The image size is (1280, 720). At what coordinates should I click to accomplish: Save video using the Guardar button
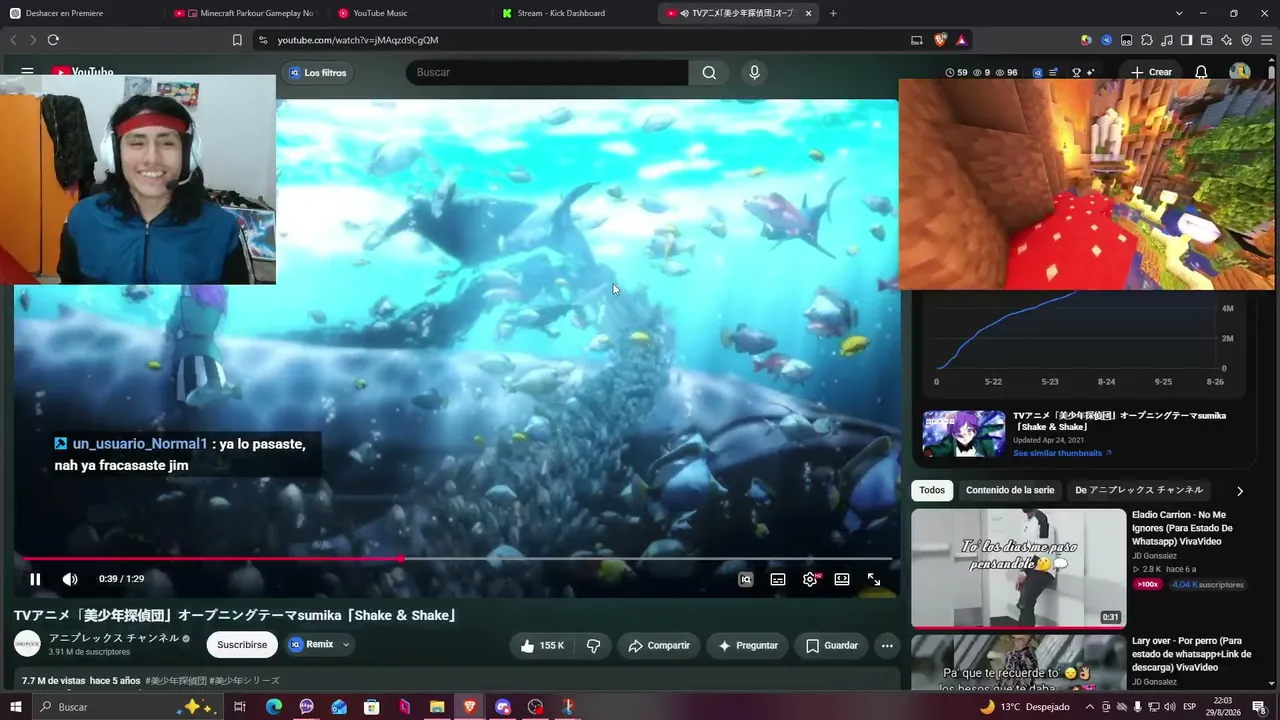832,646
